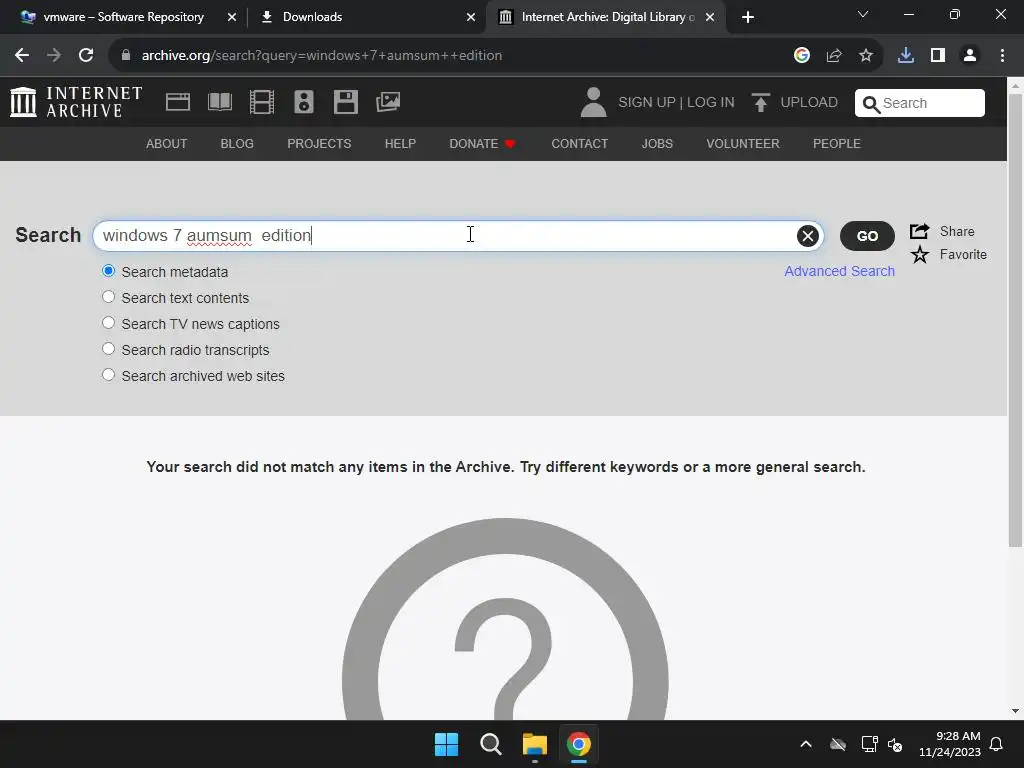Click the user avatar icon
Viewport: 1024px width, 768px height.
(593, 103)
